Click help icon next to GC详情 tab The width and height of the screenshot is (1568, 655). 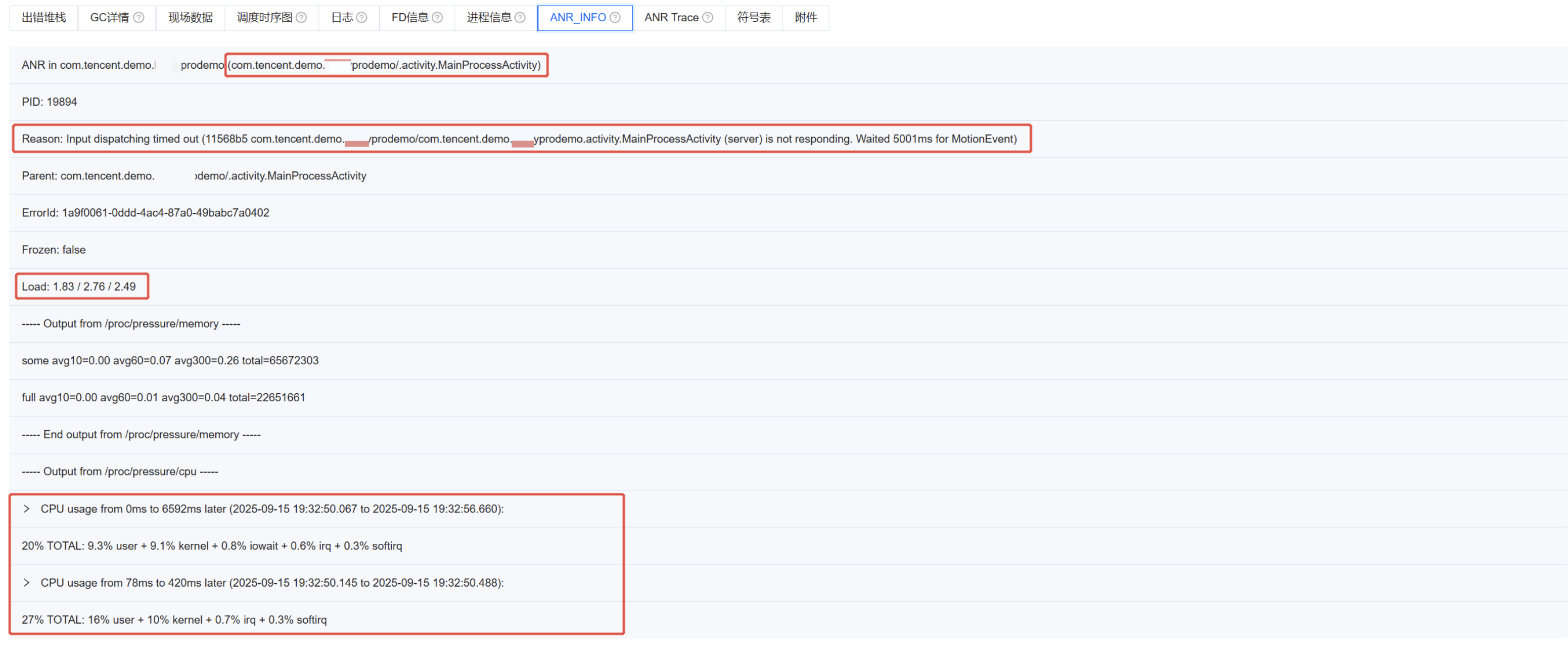click(x=139, y=18)
